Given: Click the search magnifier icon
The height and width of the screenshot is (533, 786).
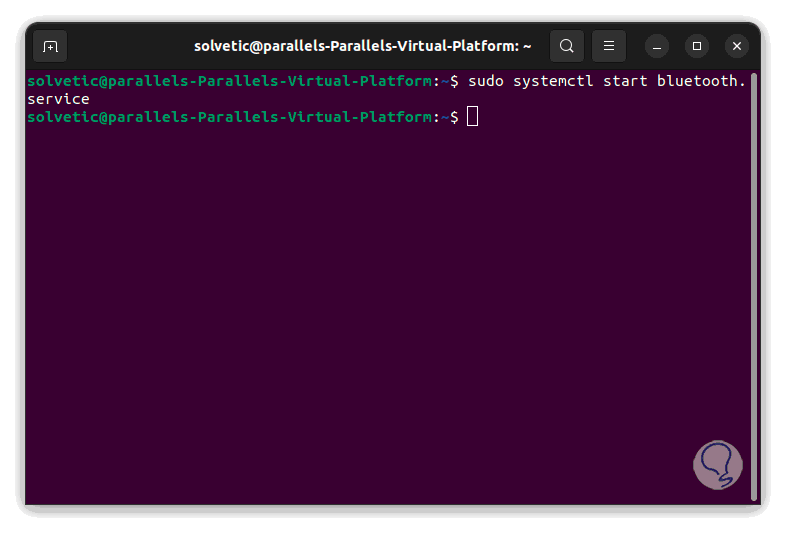Looking at the screenshot, I should click(x=567, y=46).
